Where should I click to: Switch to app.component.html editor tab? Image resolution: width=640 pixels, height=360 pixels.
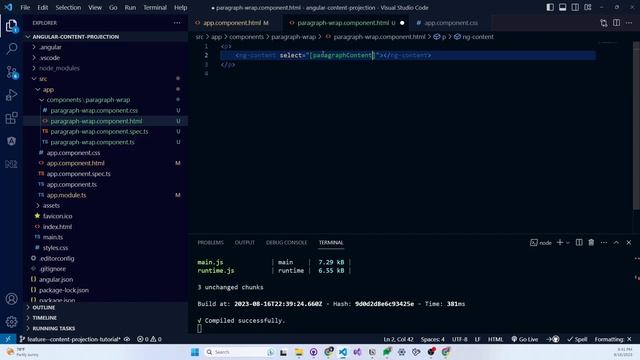pyautogui.click(x=232, y=23)
